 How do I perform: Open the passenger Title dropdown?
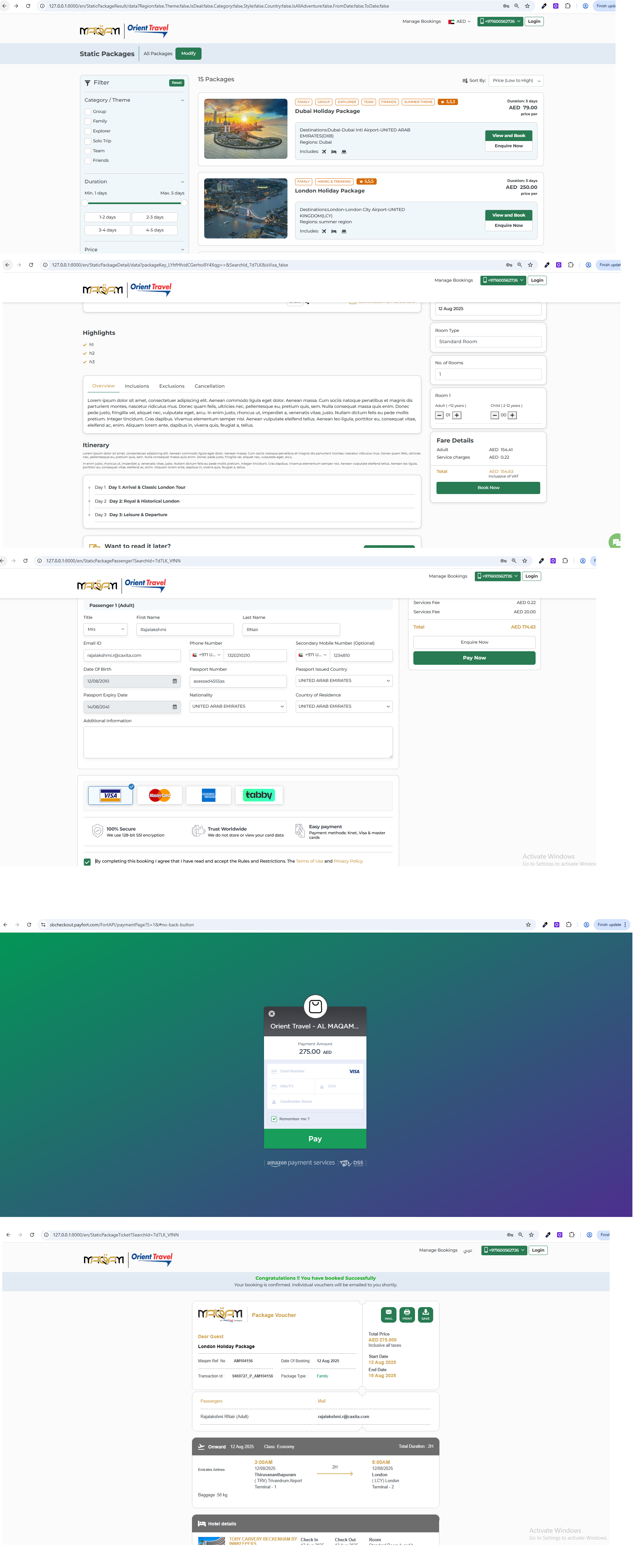click(105, 629)
